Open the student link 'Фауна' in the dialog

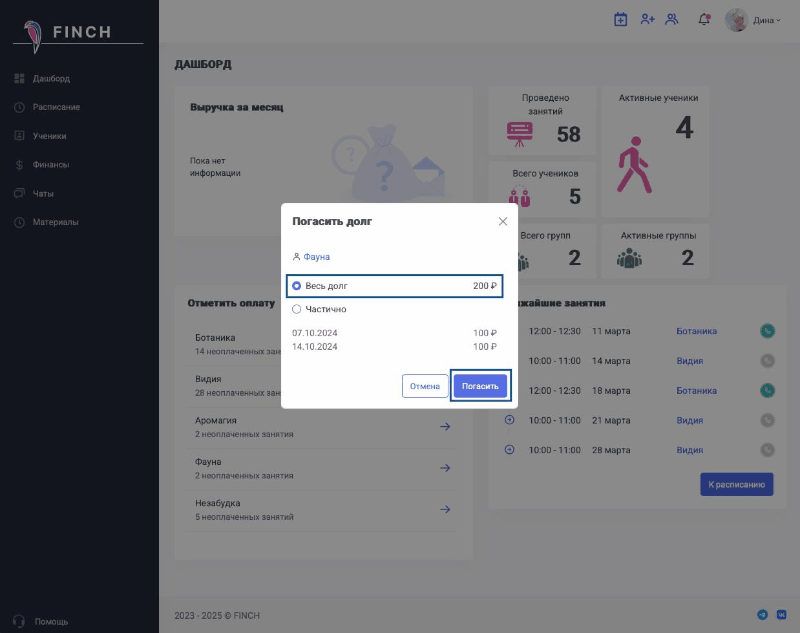click(316, 257)
